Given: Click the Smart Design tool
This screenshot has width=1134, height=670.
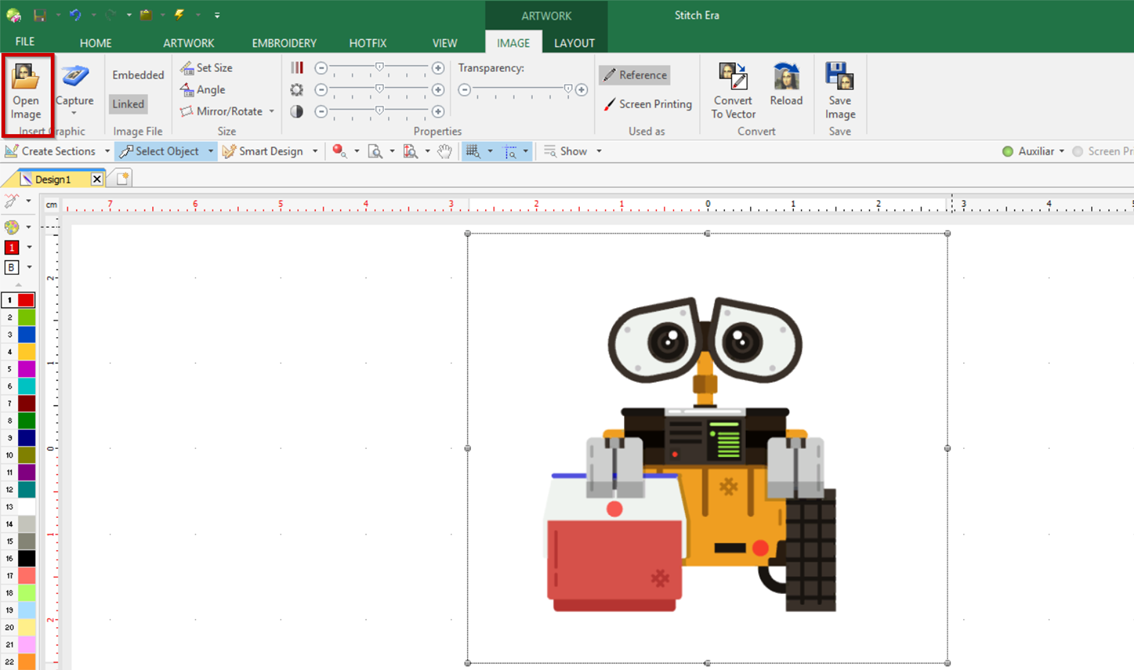Looking at the screenshot, I should coord(263,151).
